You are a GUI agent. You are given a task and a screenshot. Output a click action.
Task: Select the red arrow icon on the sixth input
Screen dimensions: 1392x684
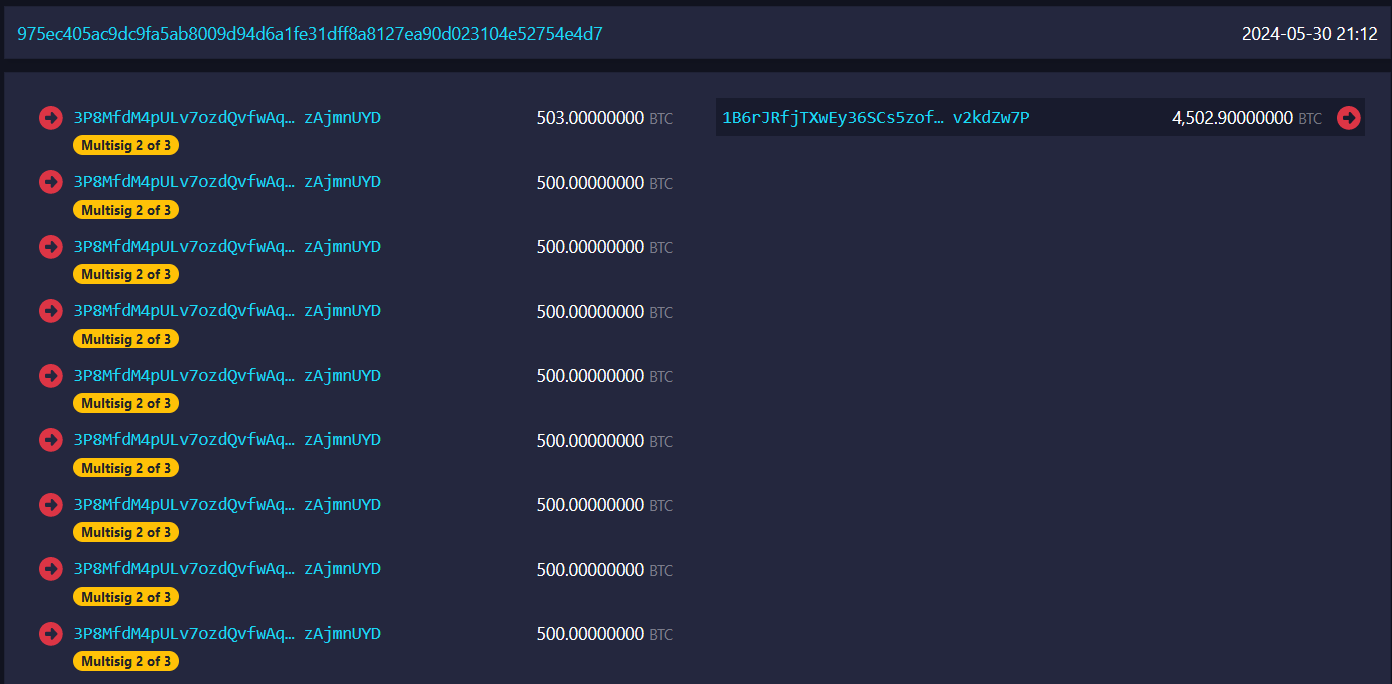pyautogui.click(x=50, y=439)
